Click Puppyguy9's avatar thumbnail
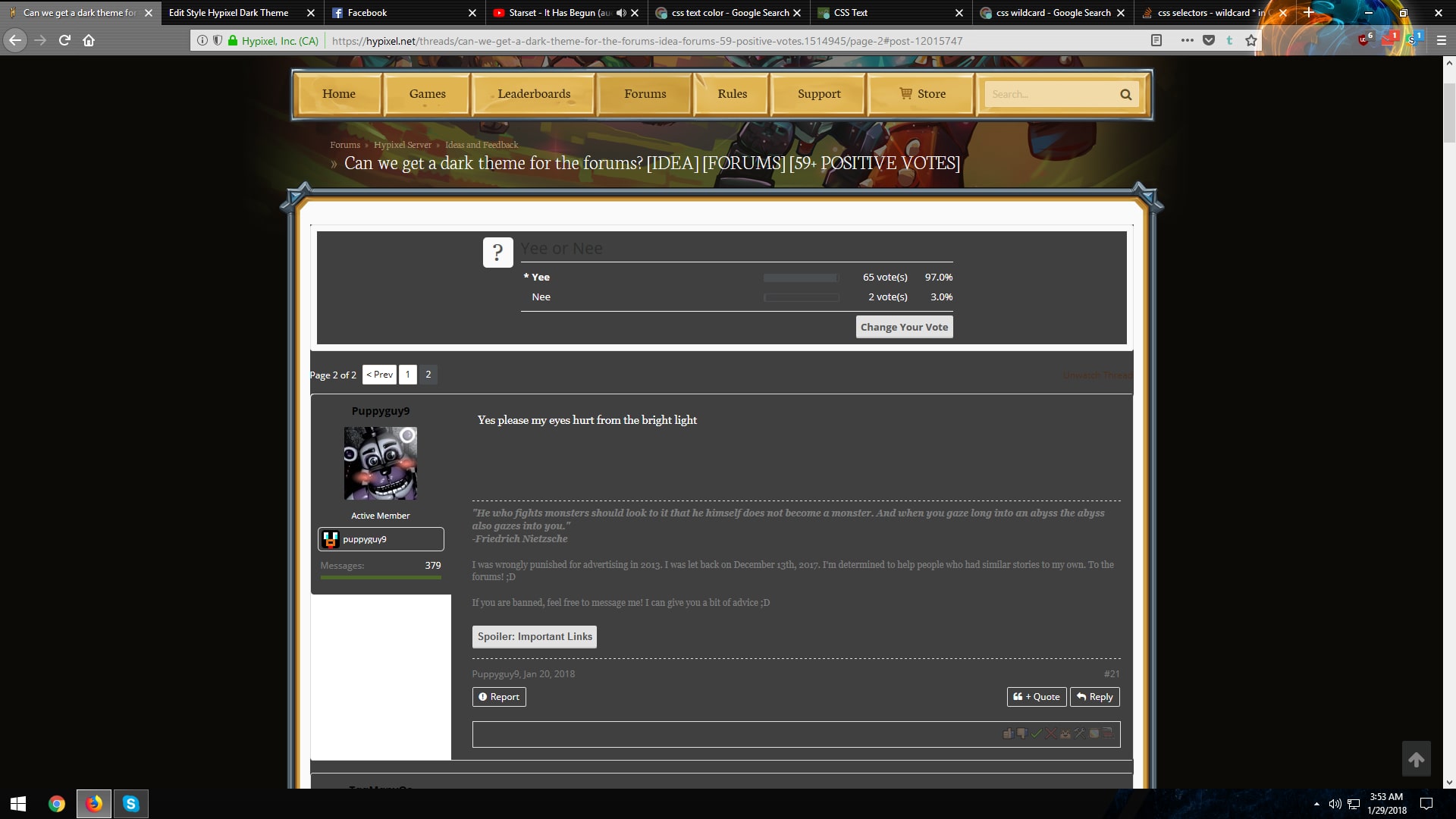This screenshot has height=819, width=1456. [381, 463]
